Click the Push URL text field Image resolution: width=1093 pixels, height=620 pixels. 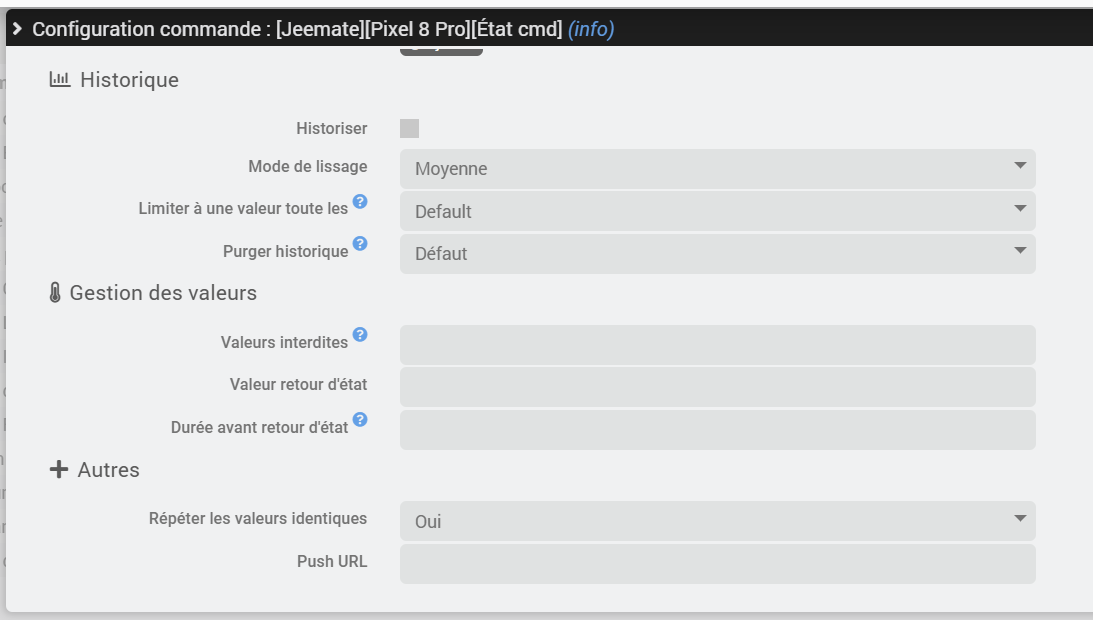click(x=717, y=563)
